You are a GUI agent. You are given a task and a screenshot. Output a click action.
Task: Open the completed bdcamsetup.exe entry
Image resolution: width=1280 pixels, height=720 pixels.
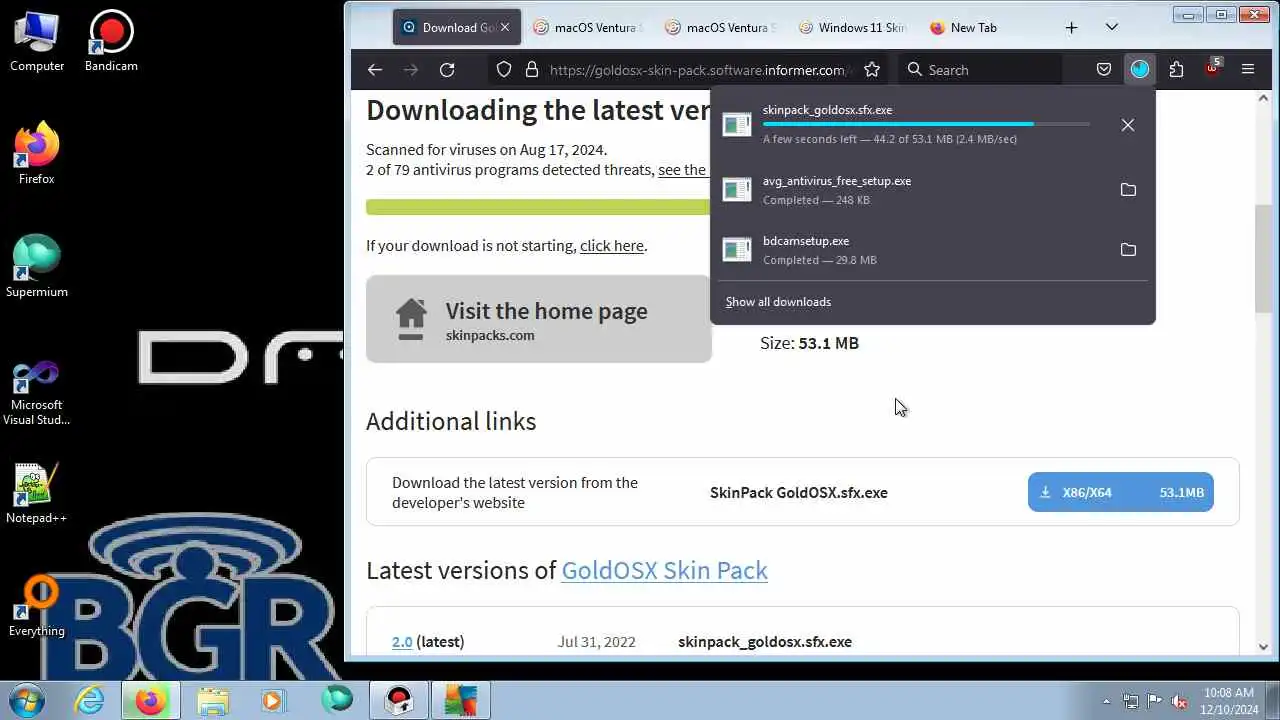(915, 250)
